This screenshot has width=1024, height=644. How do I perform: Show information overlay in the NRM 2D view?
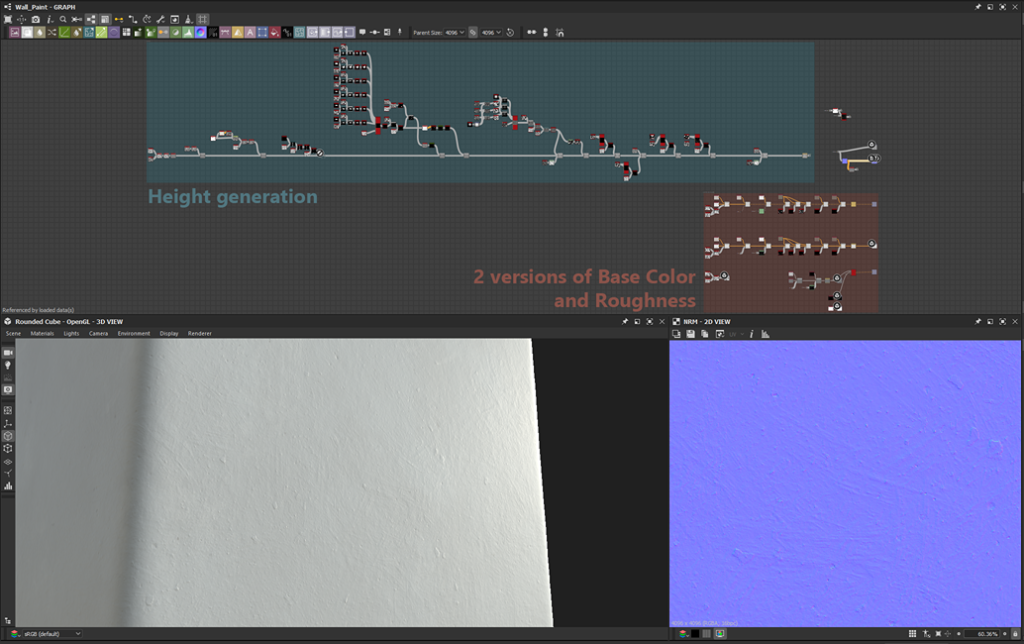(x=752, y=335)
